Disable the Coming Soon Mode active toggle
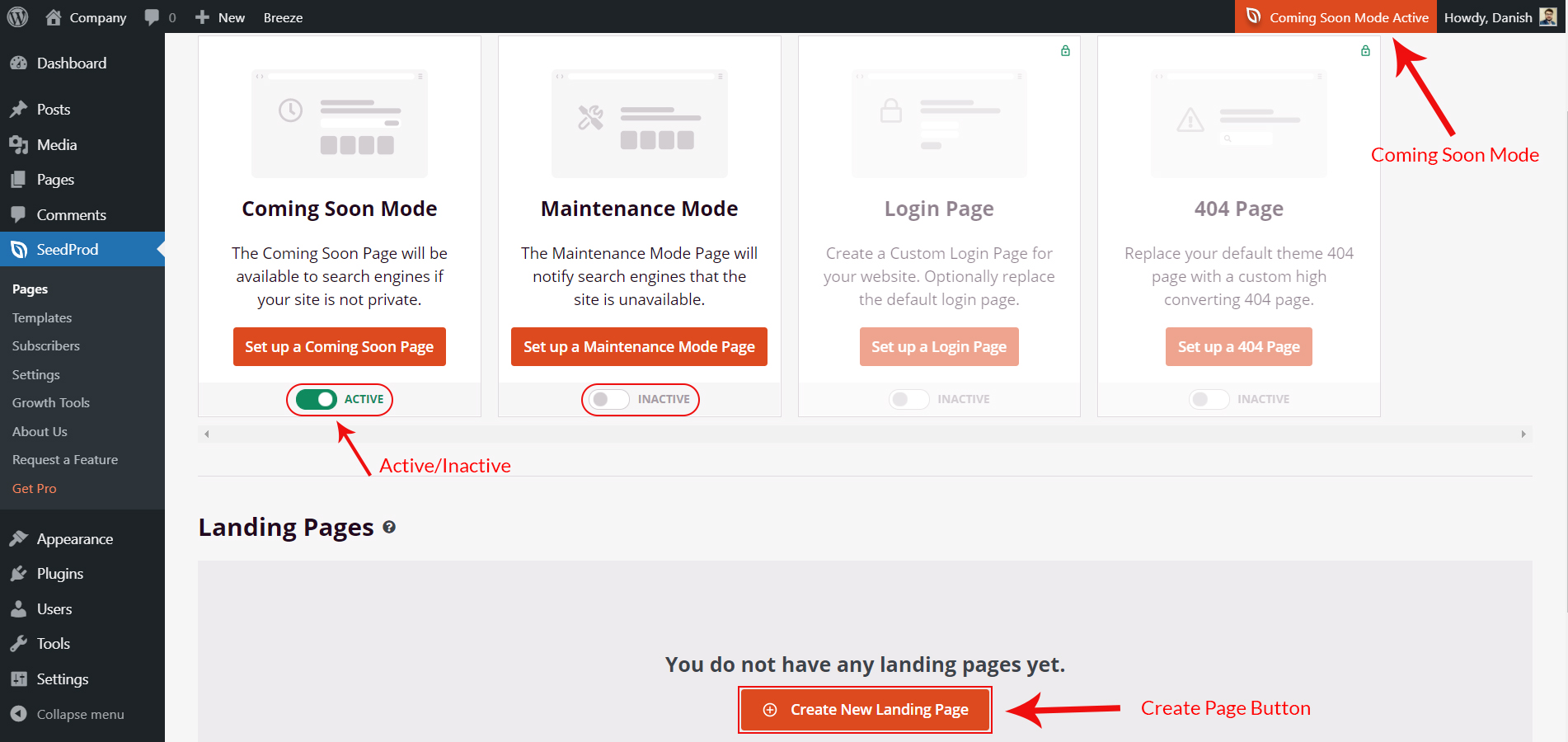The height and width of the screenshot is (742, 1568). (x=317, y=399)
